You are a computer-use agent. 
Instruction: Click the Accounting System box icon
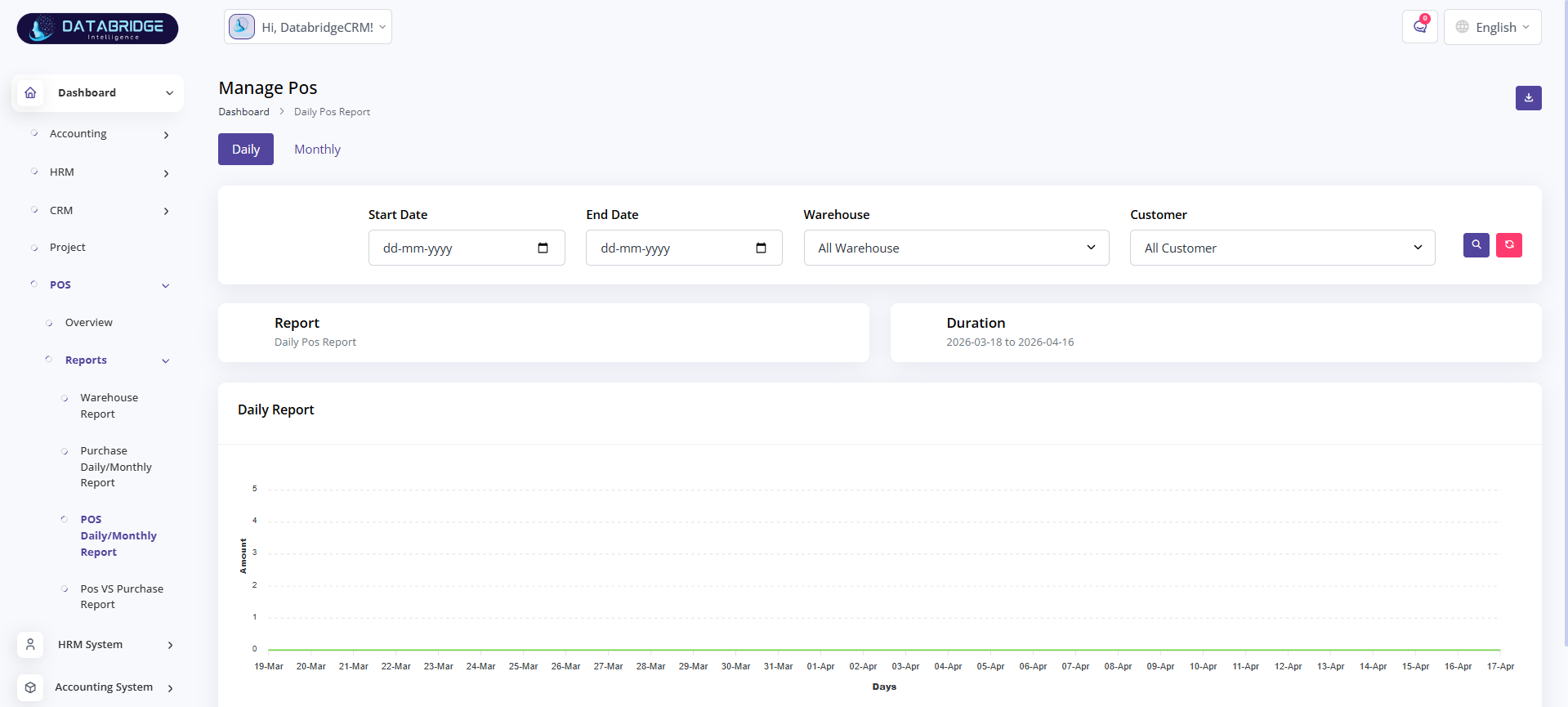[30, 687]
